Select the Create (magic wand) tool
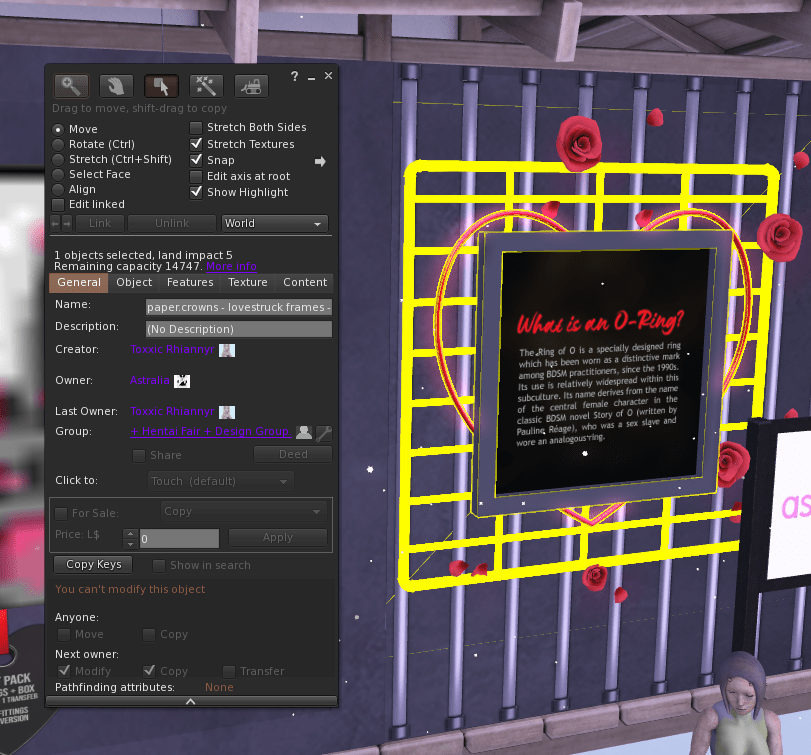 tap(205, 86)
